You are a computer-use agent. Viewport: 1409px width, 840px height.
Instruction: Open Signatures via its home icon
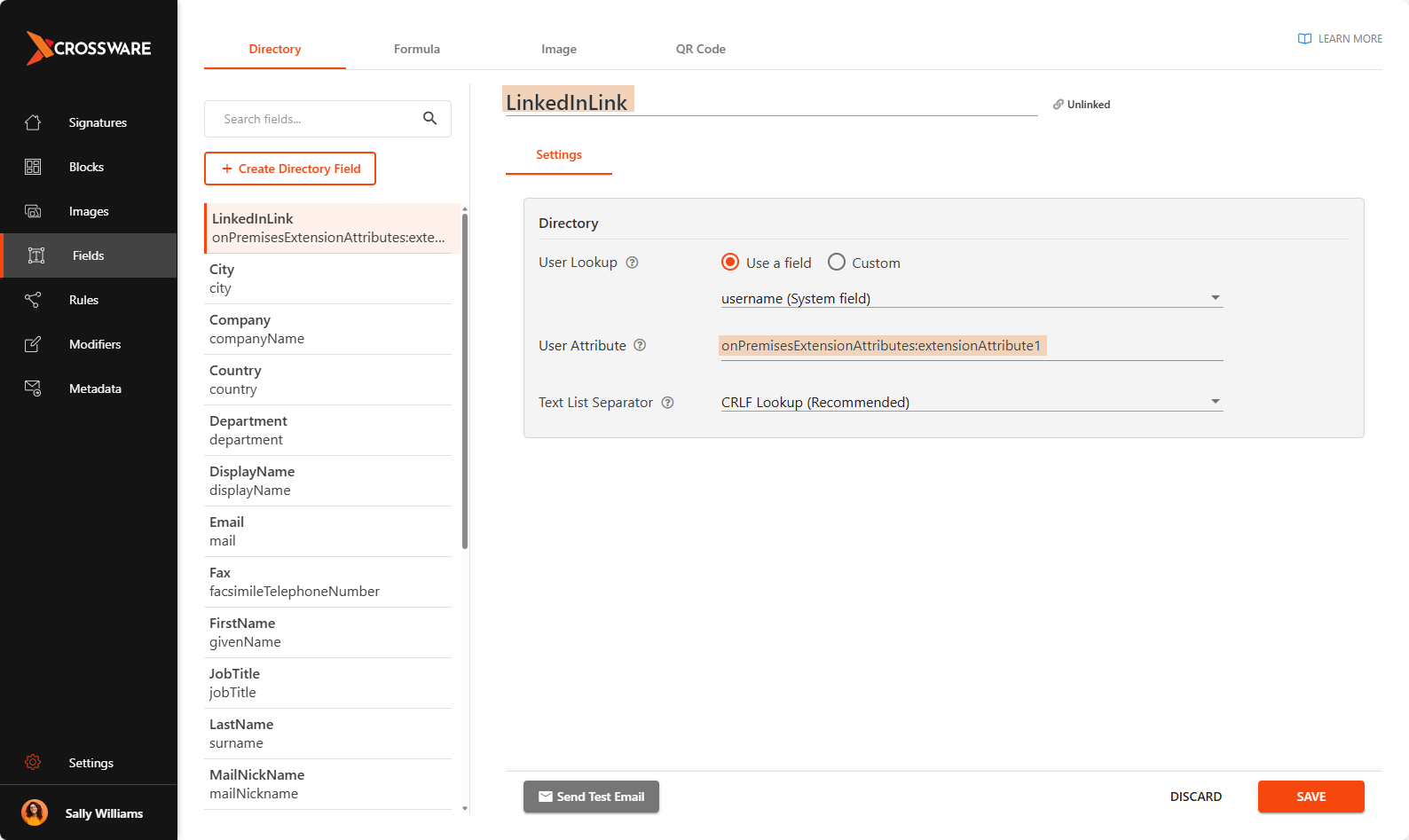33,122
